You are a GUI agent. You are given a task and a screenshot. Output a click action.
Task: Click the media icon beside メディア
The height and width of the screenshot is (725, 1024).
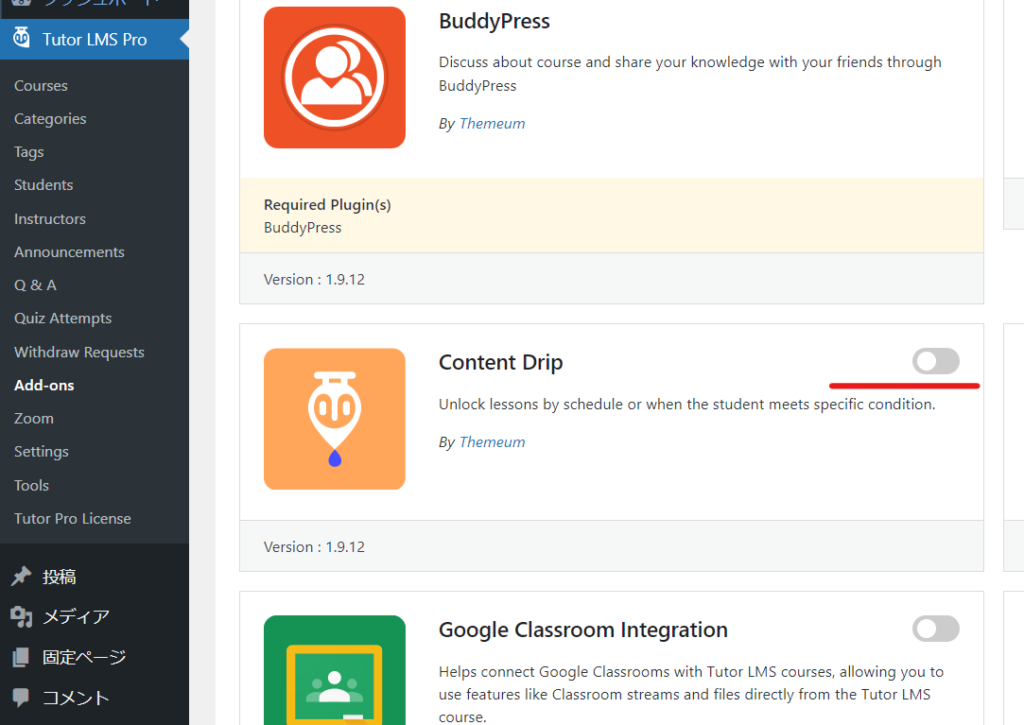tap(21, 617)
